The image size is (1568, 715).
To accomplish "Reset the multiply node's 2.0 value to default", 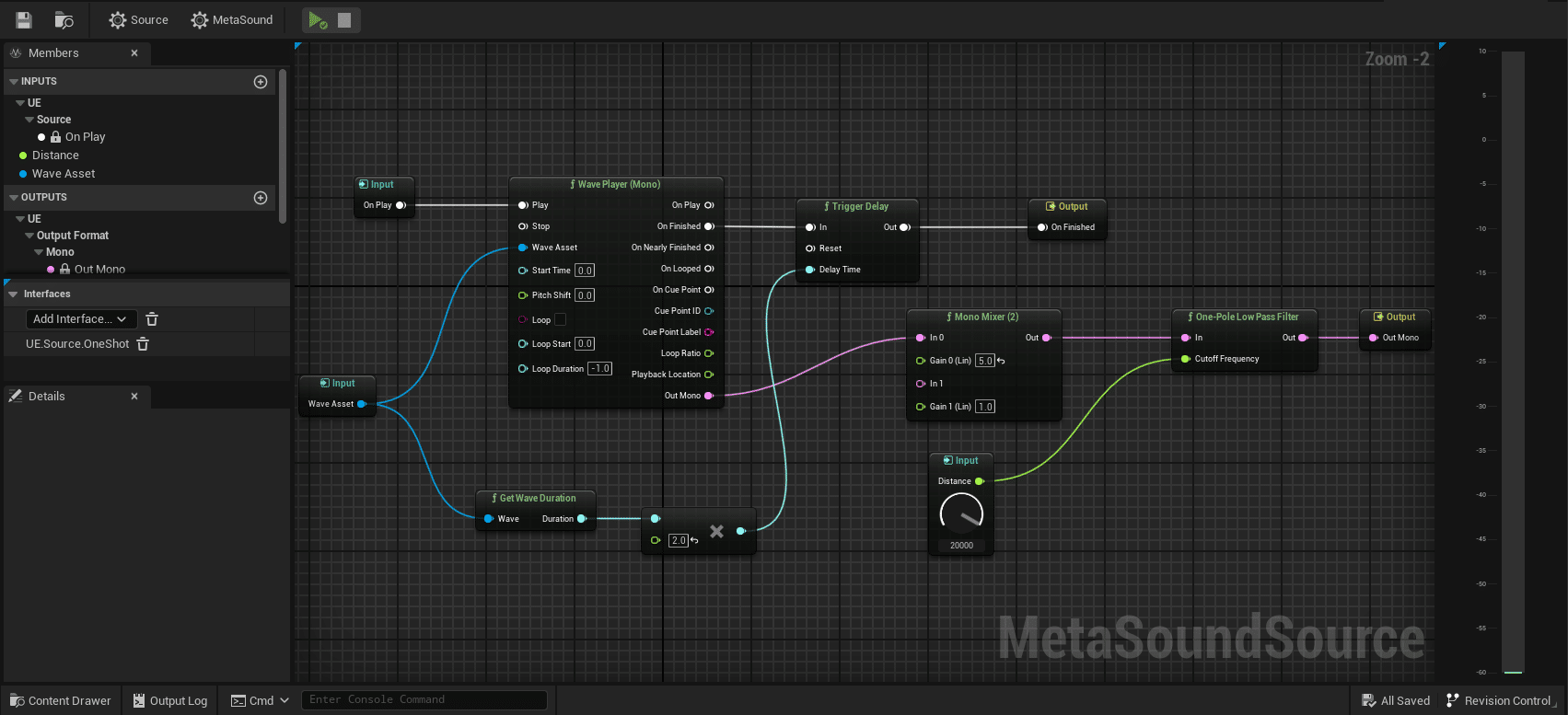I will point(694,540).
